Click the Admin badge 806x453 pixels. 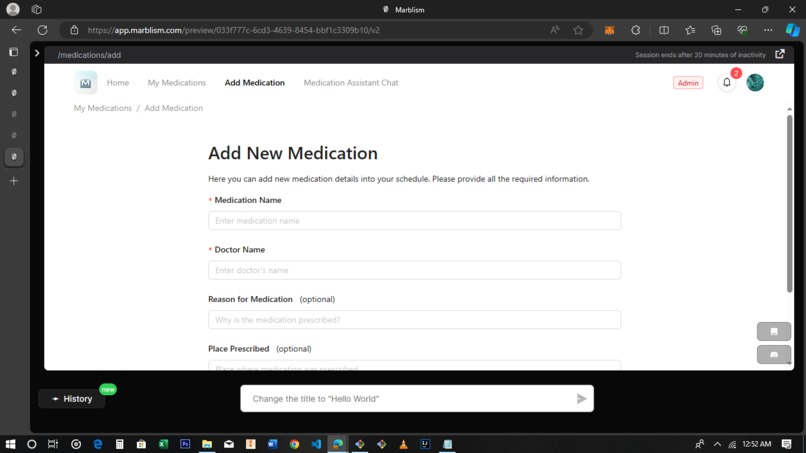click(x=688, y=83)
